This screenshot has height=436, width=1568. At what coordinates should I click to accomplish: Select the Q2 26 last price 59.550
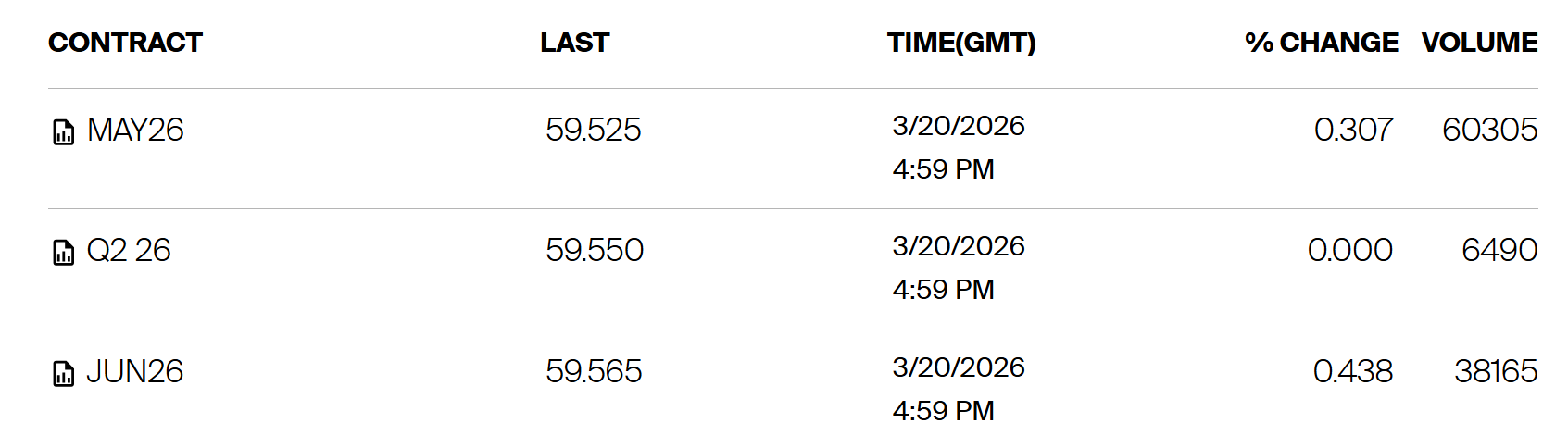[594, 250]
